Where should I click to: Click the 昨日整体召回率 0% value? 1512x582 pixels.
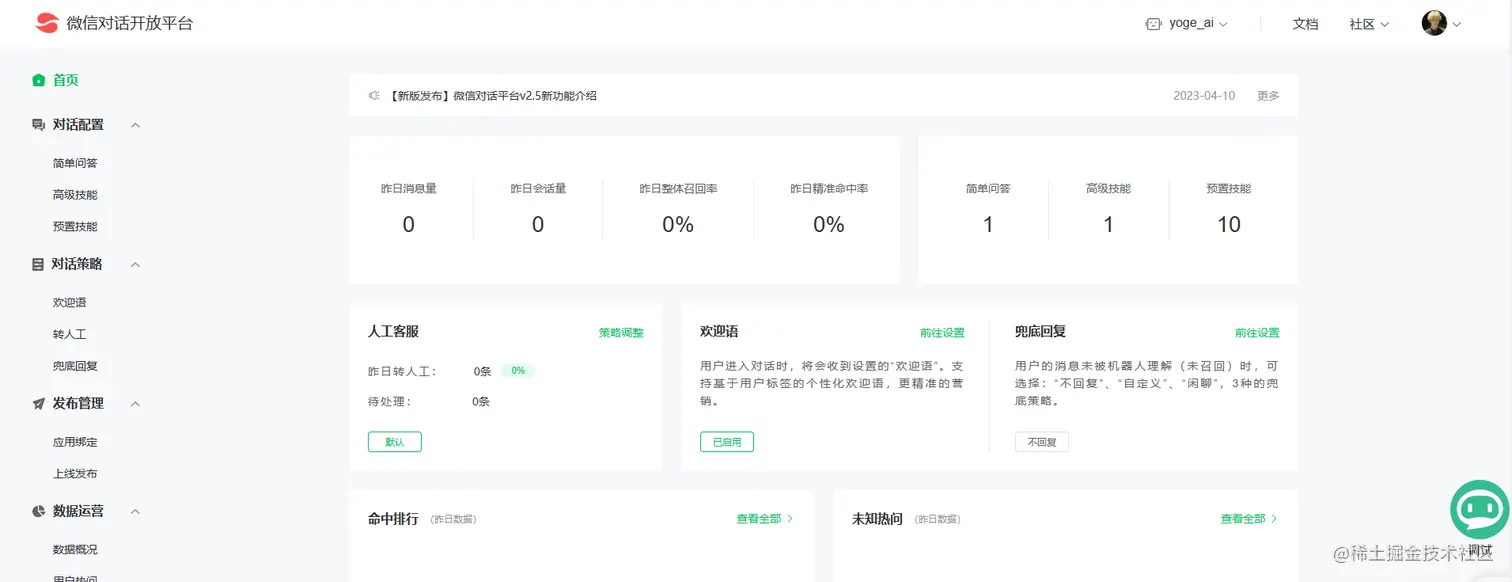point(678,225)
